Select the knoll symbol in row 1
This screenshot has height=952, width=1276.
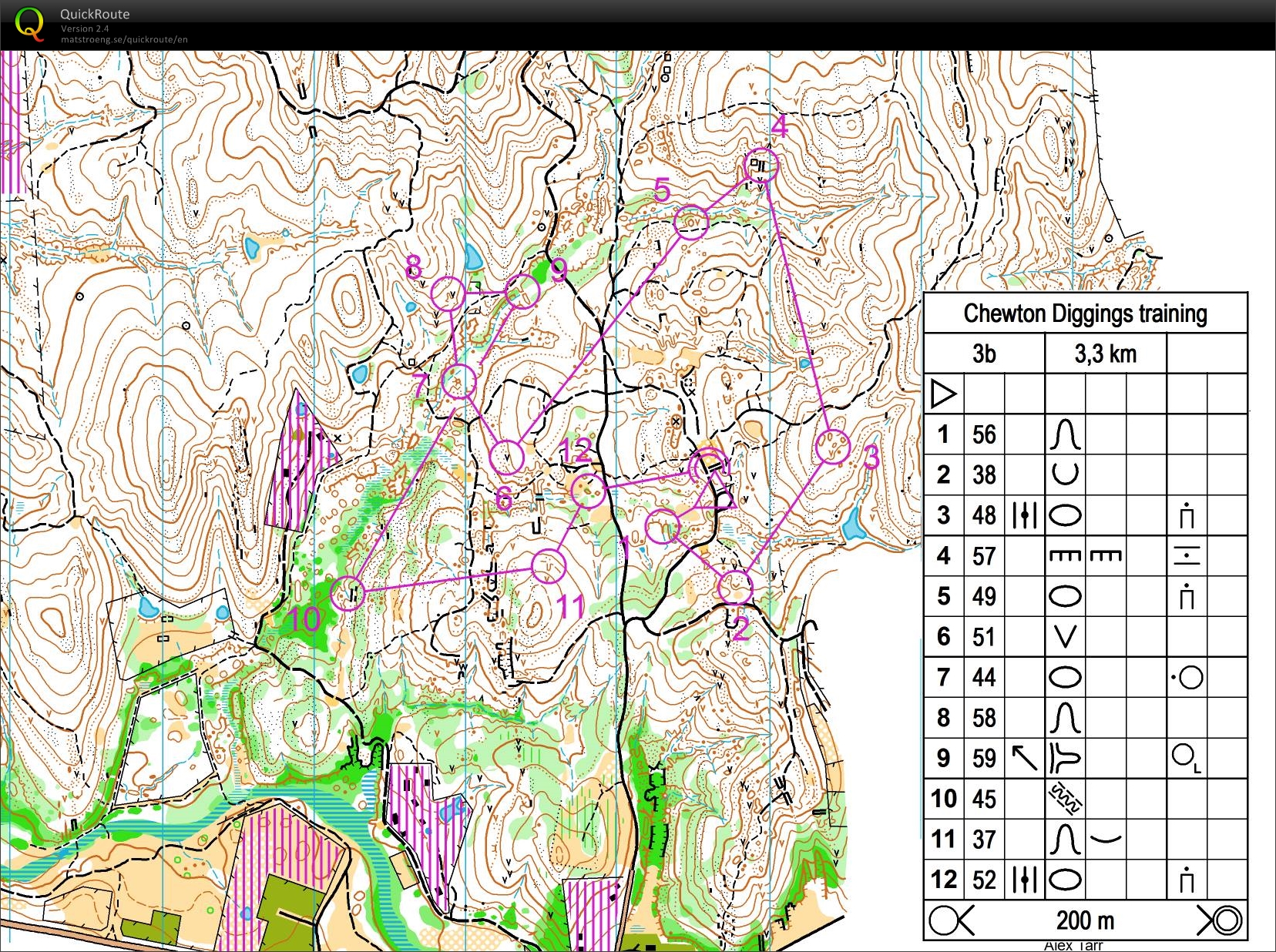coord(1065,435)
